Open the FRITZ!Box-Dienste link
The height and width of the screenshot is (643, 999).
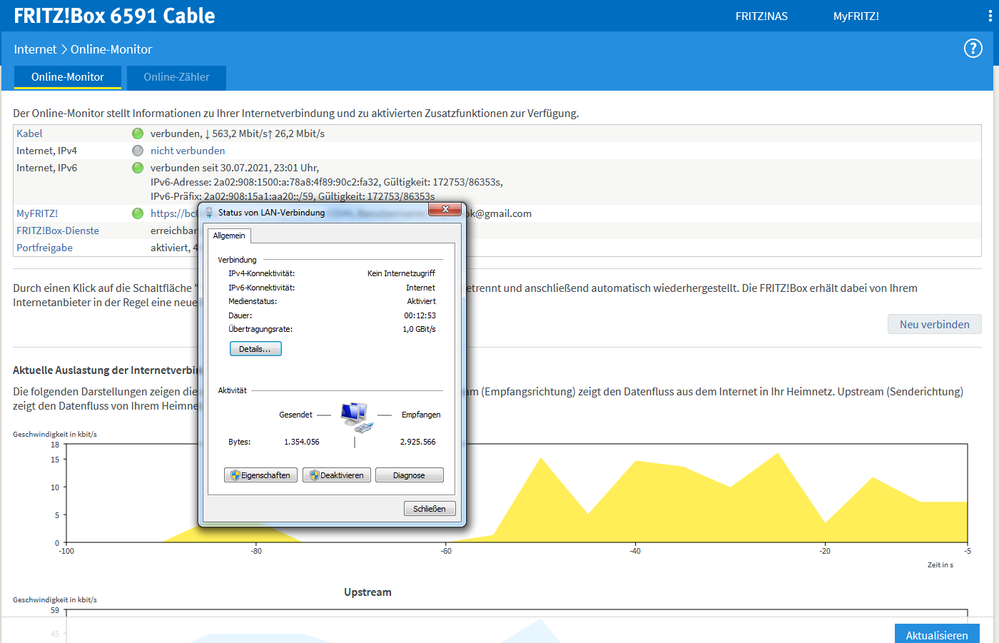(57, 231)
